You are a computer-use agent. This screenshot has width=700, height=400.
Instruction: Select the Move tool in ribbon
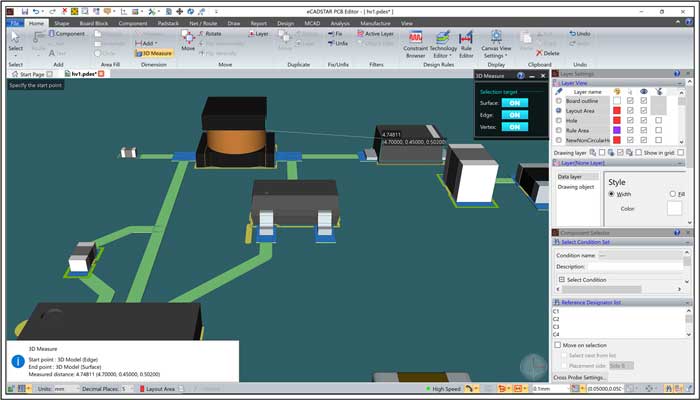click(188, 40)
